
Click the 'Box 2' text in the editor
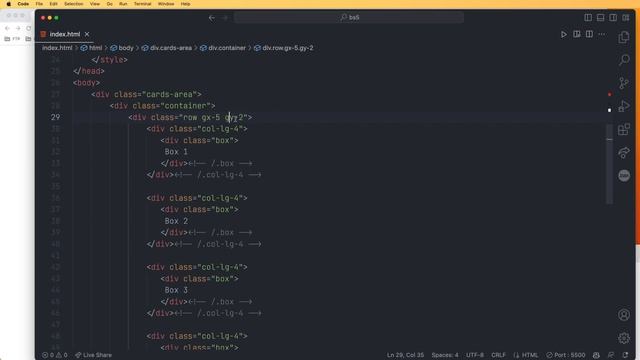(x=176, y=221)
